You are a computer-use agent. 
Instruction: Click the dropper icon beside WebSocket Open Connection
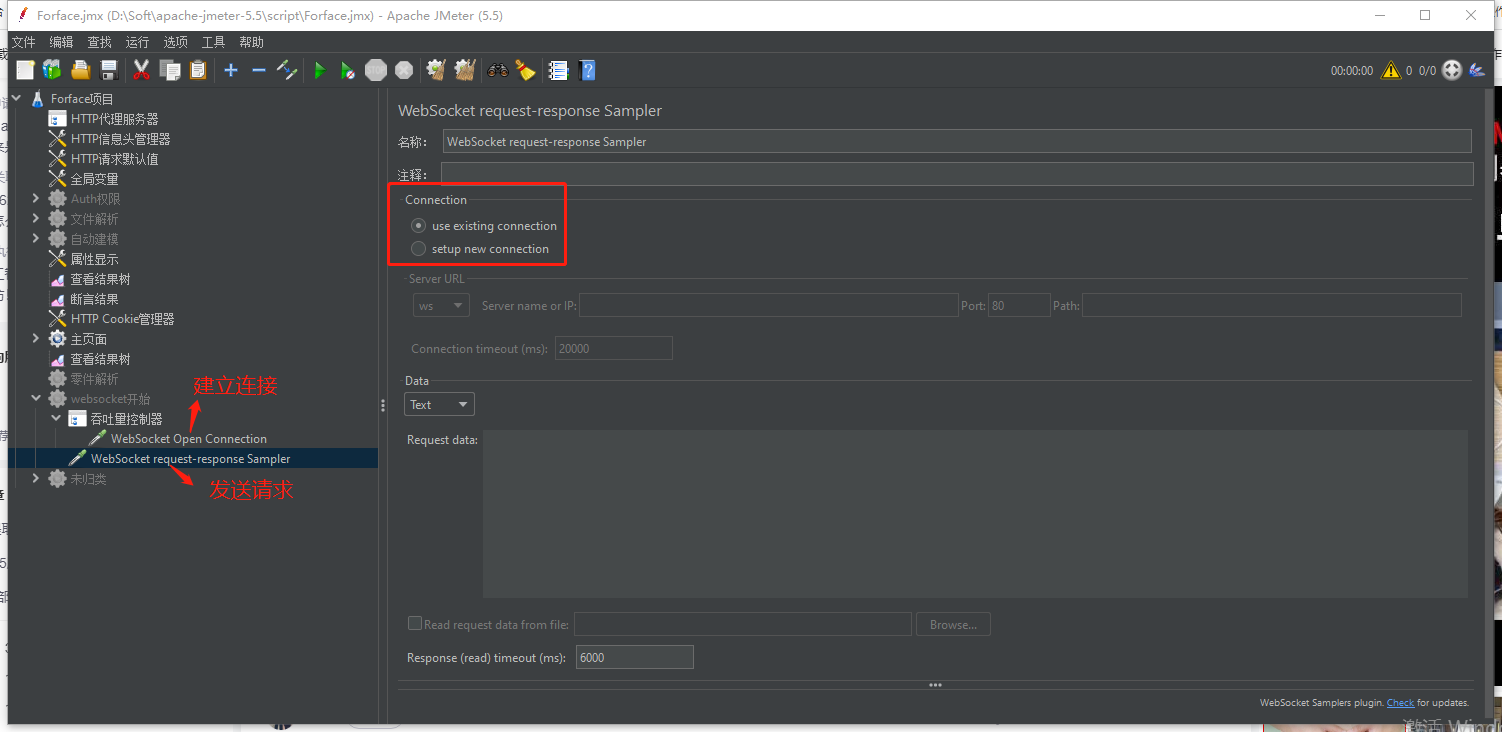[x=98, y=439]
